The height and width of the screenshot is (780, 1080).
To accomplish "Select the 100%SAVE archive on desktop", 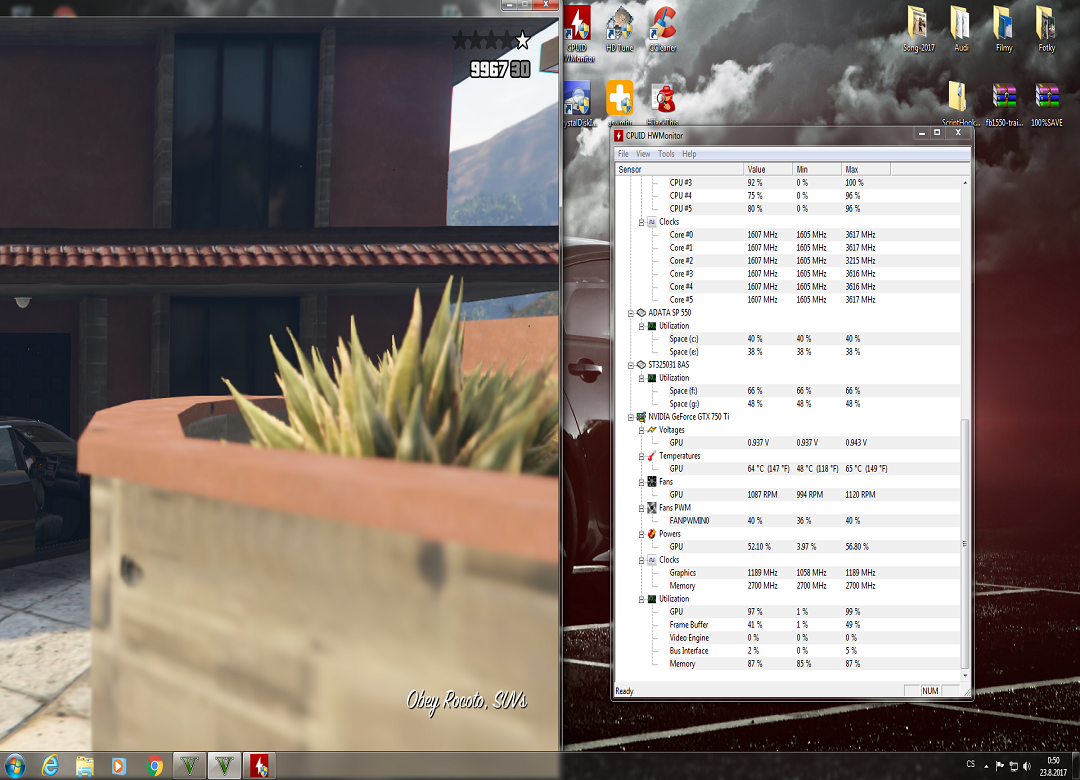I will (1047, 105).
